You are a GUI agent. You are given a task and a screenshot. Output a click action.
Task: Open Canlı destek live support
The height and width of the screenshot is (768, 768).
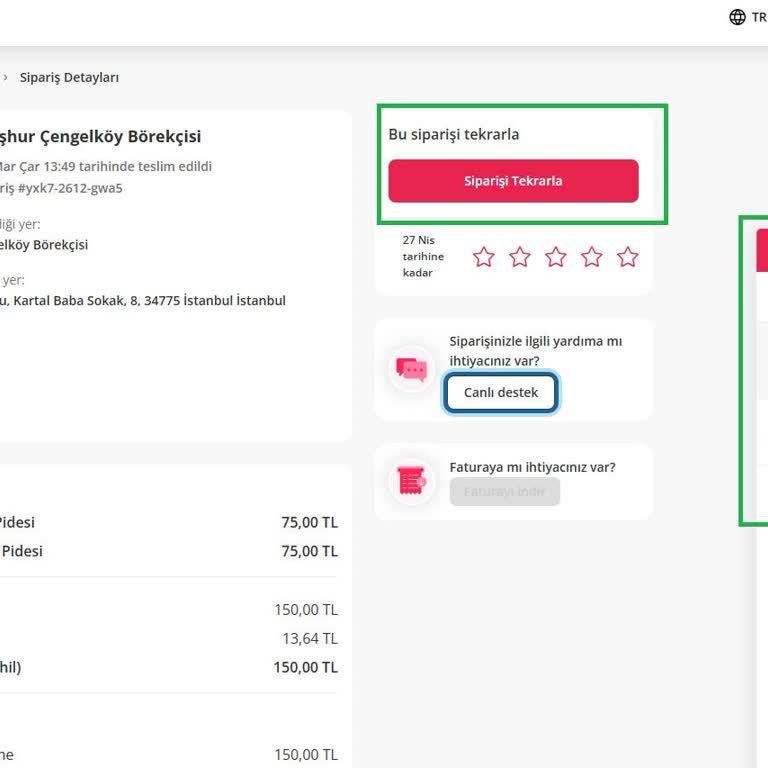coord(501,393)
